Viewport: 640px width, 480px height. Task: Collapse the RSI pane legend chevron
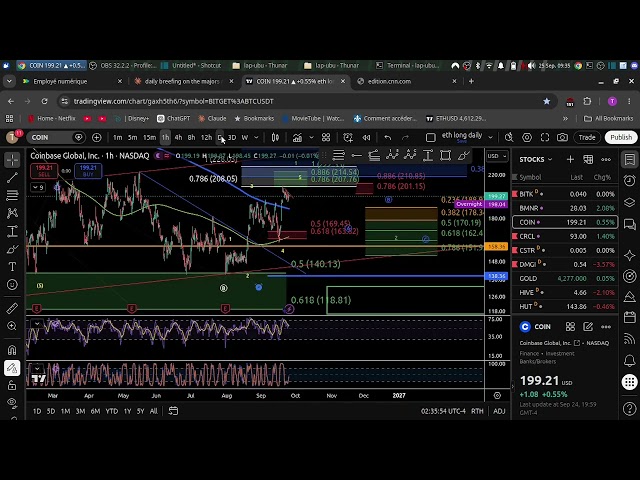(x=37, y=324)
